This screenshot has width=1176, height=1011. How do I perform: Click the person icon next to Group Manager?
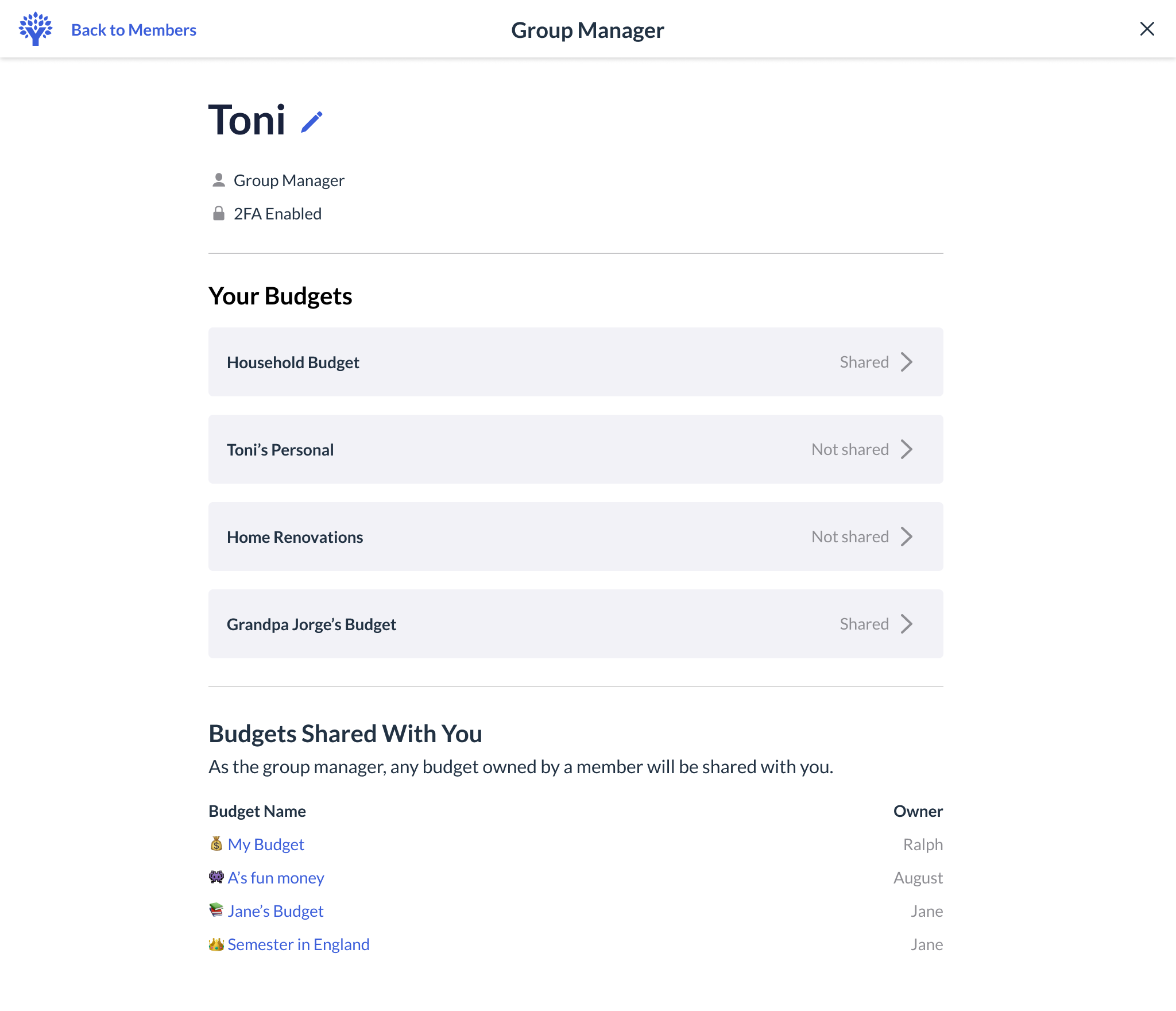(218, 180)
